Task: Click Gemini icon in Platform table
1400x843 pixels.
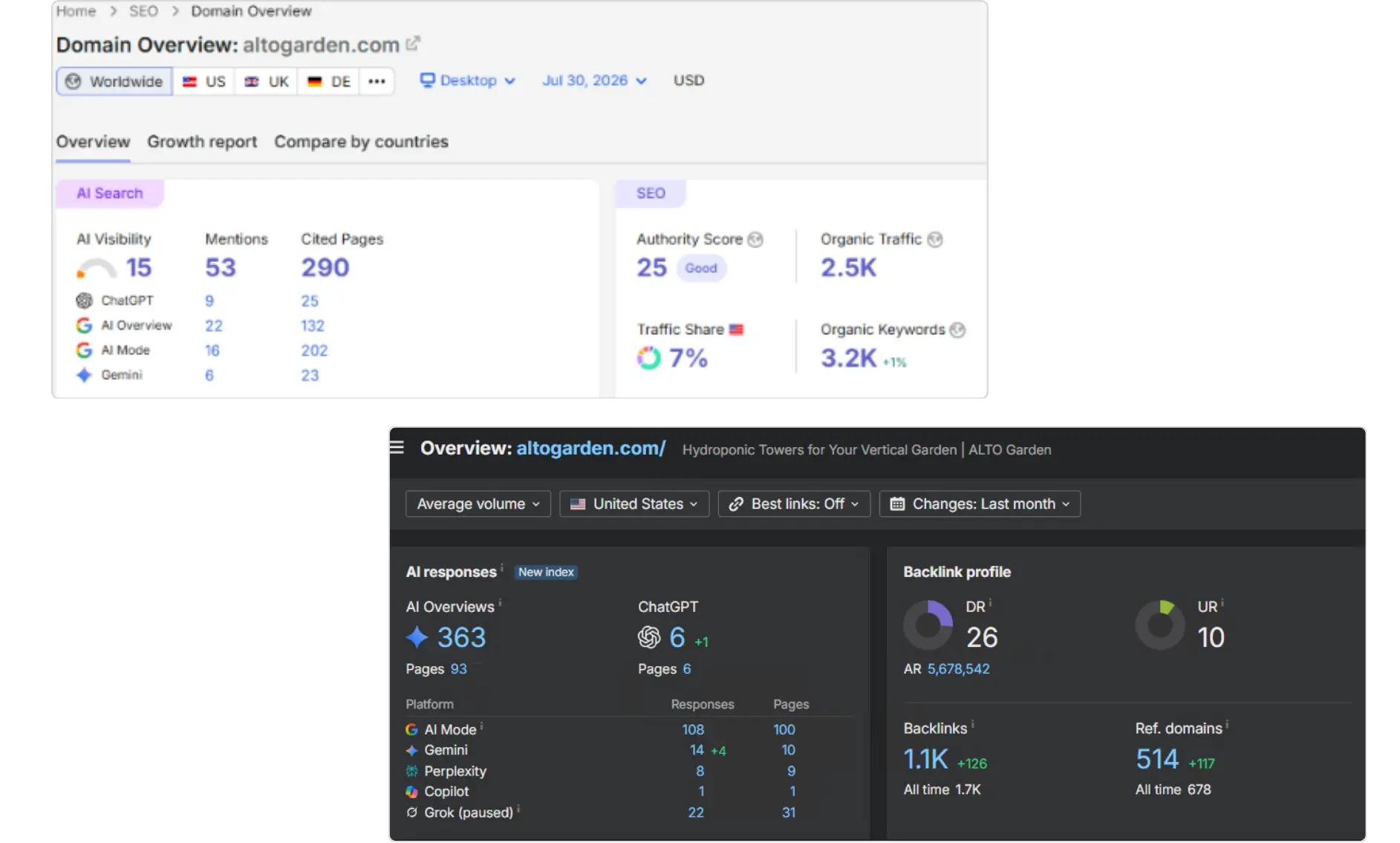Action: (411, 750)
